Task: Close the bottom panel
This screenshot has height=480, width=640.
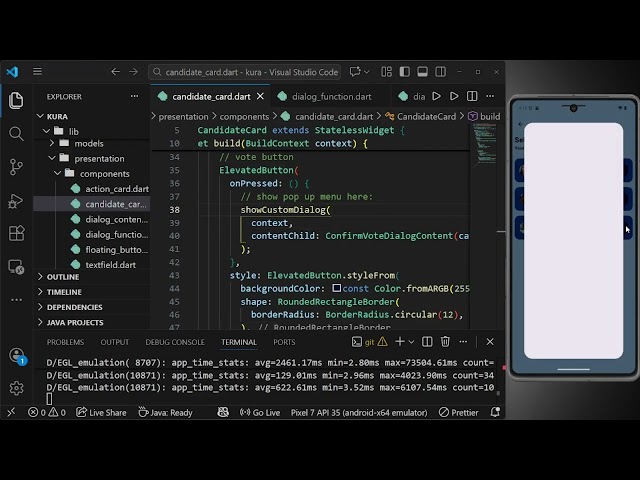Action: click(490, 342)
